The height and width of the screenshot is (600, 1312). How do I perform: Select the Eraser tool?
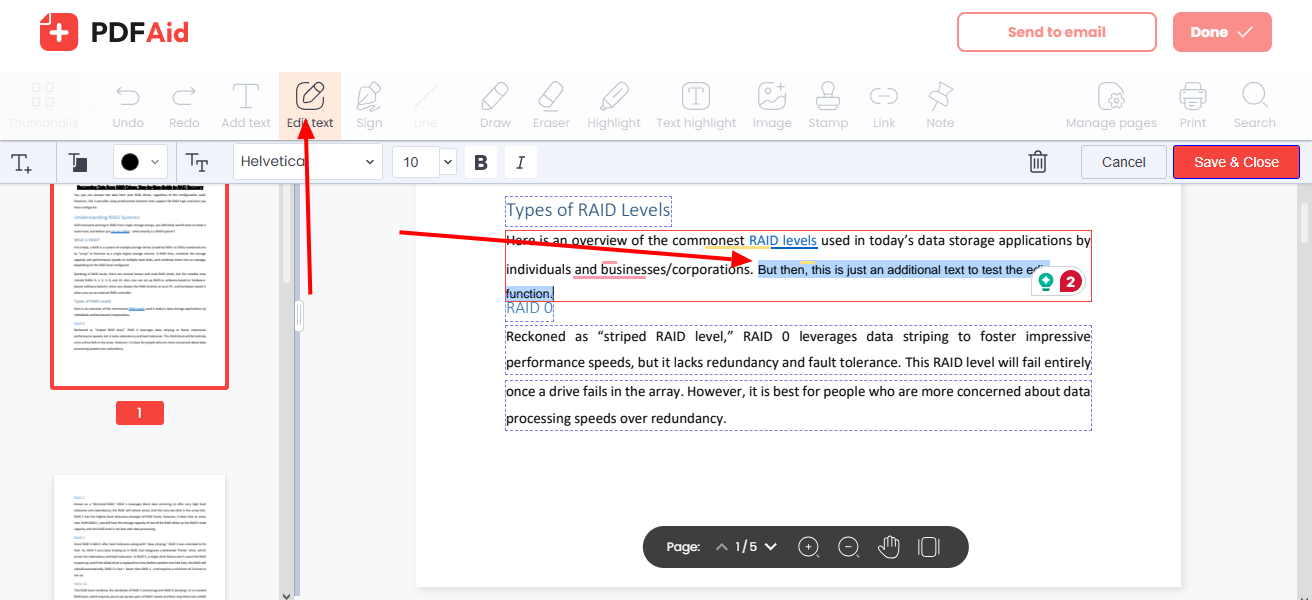(x=550, y=105)
